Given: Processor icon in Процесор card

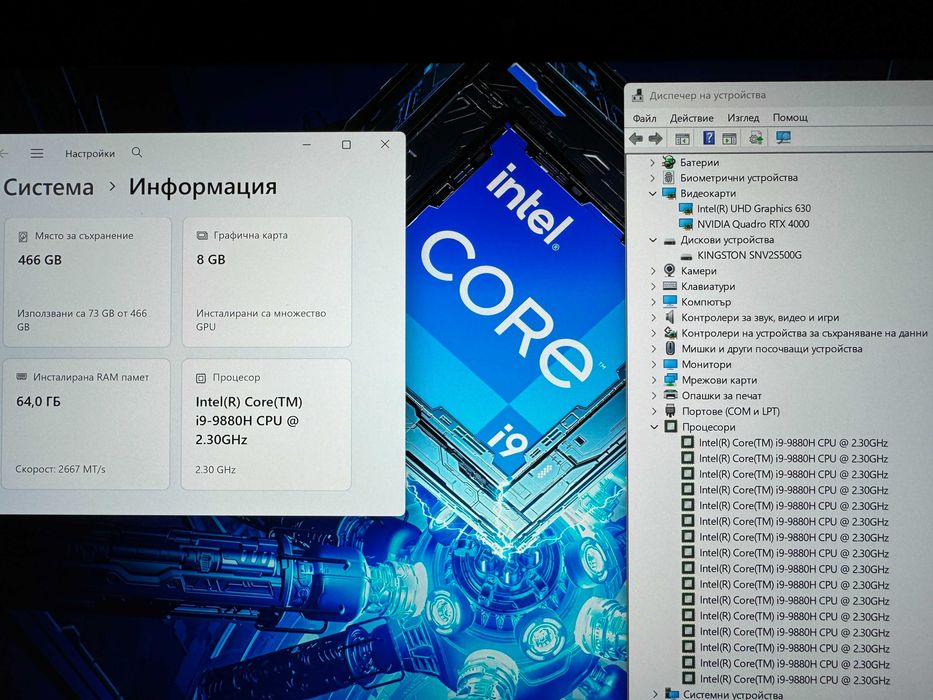Looking at the screenshot, I should click(x=201, y=378).
